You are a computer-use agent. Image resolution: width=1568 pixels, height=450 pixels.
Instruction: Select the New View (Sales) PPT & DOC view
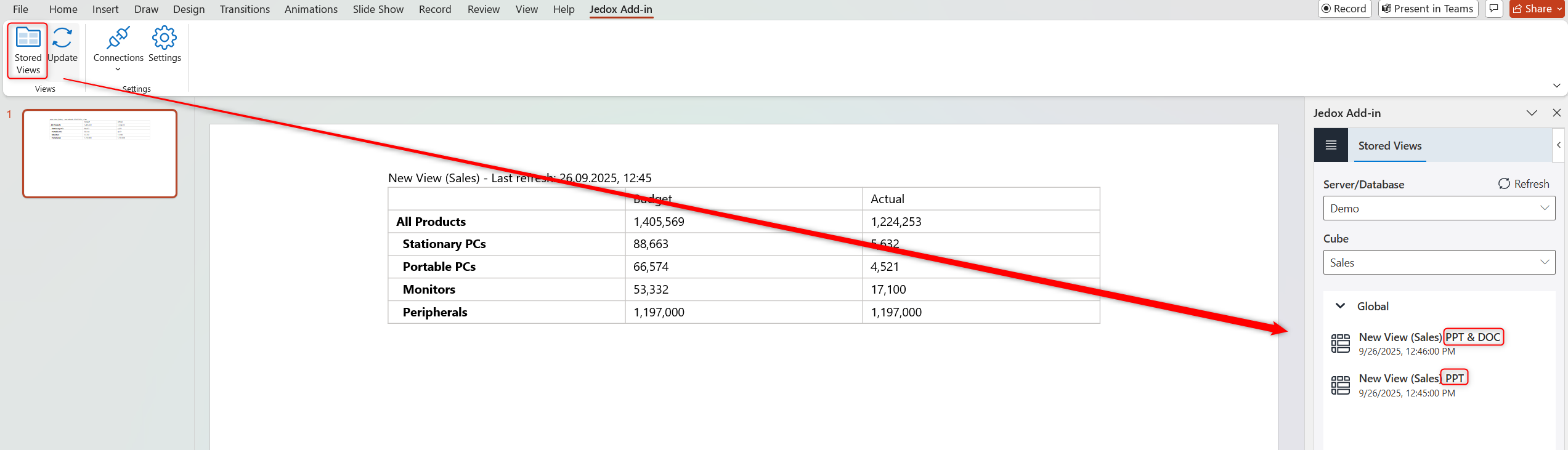pyautogui.click(x=1400, y=337)
